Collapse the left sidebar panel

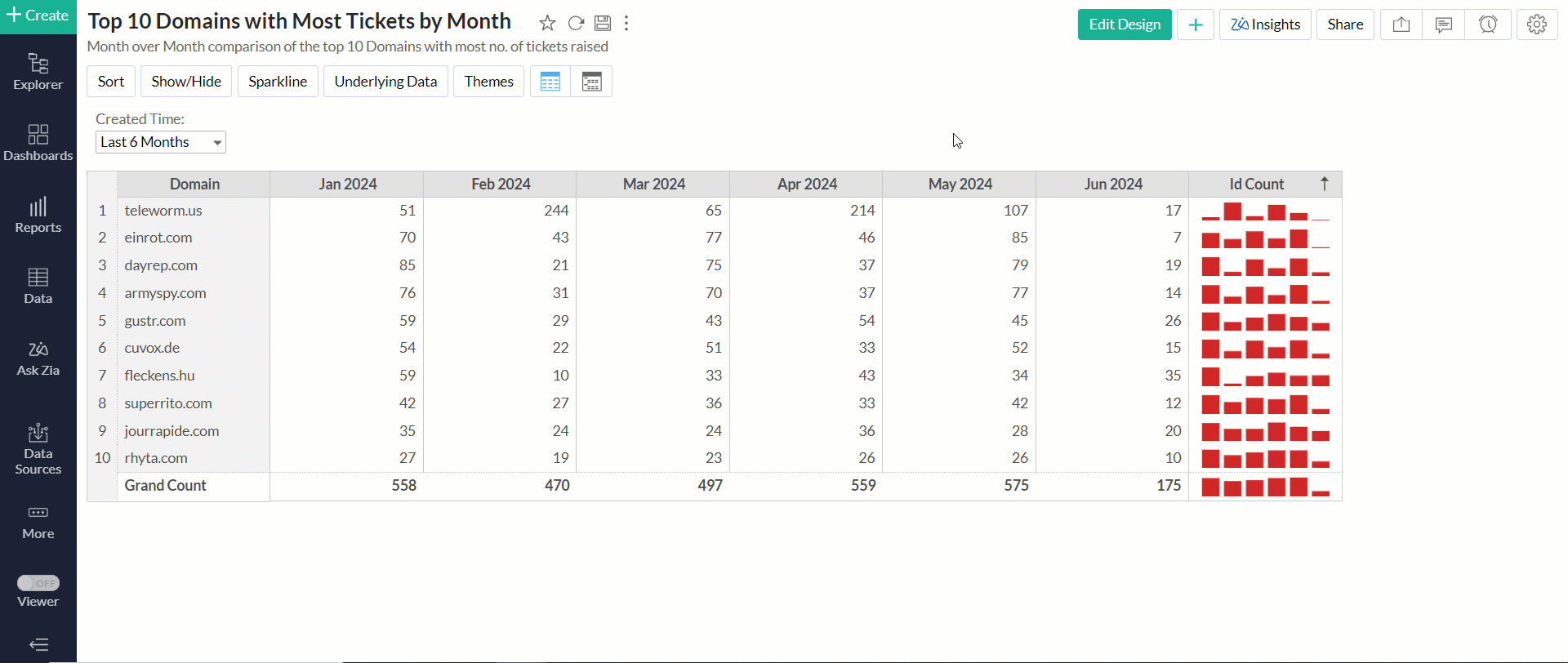[x=38, y=644]
